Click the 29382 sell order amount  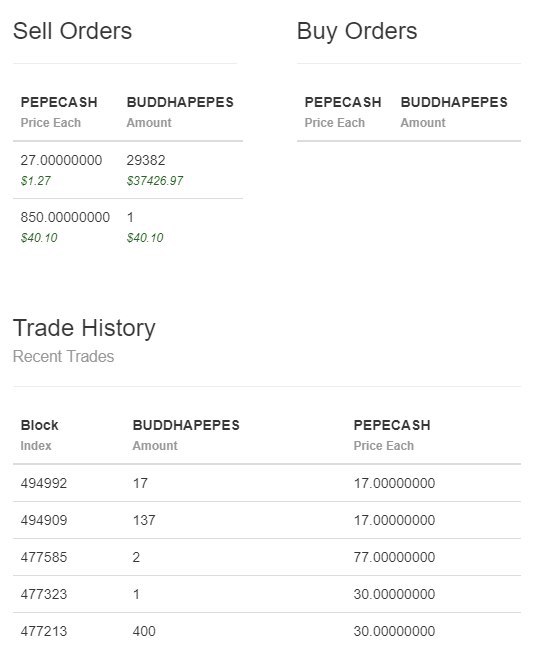click(146, 160)
